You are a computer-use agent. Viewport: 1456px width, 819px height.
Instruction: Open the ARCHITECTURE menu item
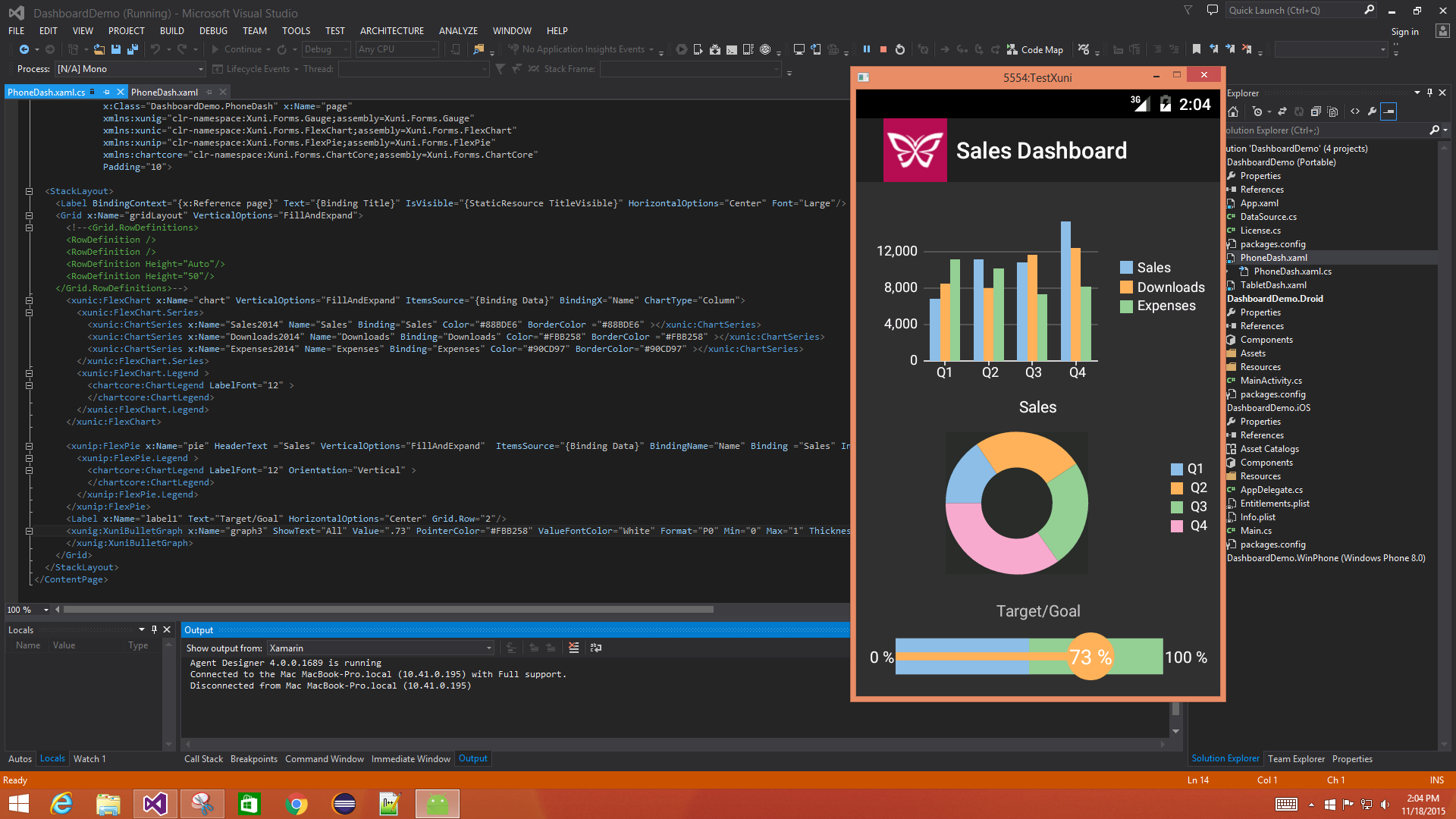393,31
